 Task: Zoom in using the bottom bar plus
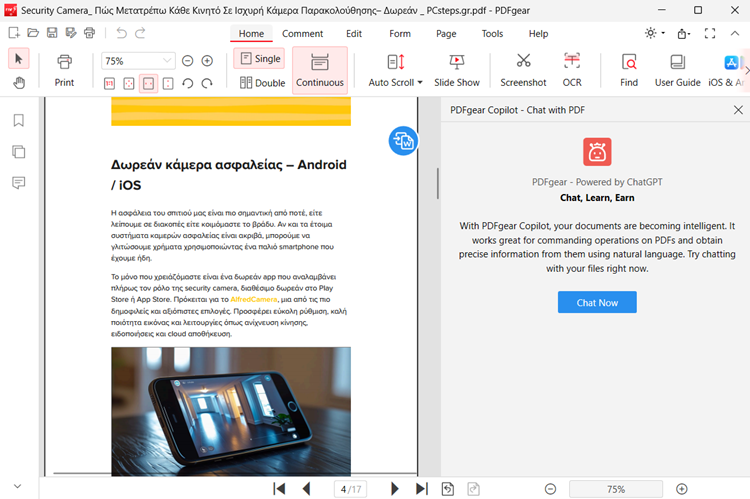tap(682, 489)
